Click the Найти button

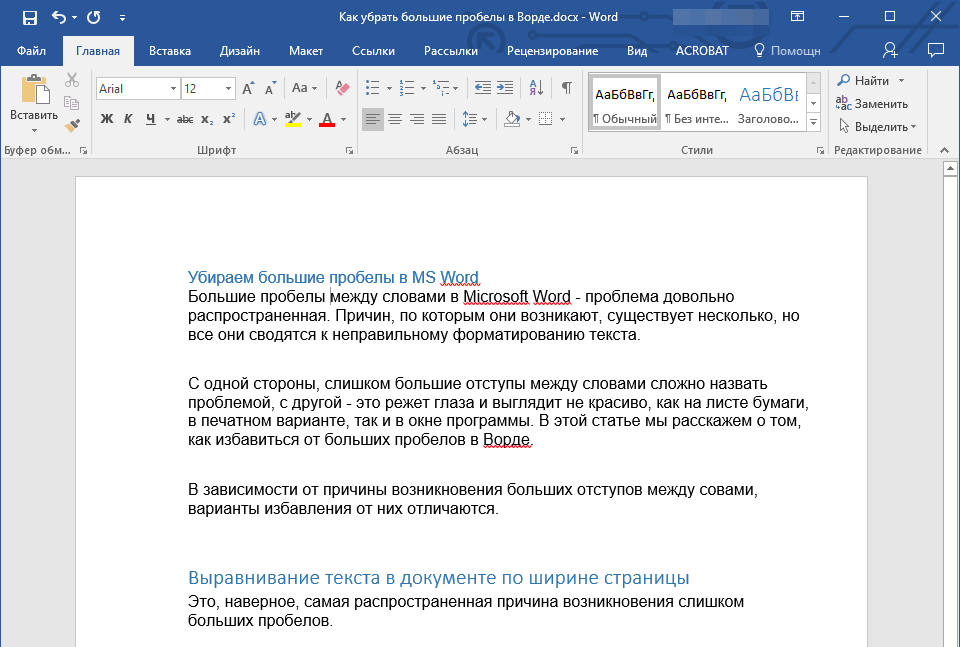[864, 80]
